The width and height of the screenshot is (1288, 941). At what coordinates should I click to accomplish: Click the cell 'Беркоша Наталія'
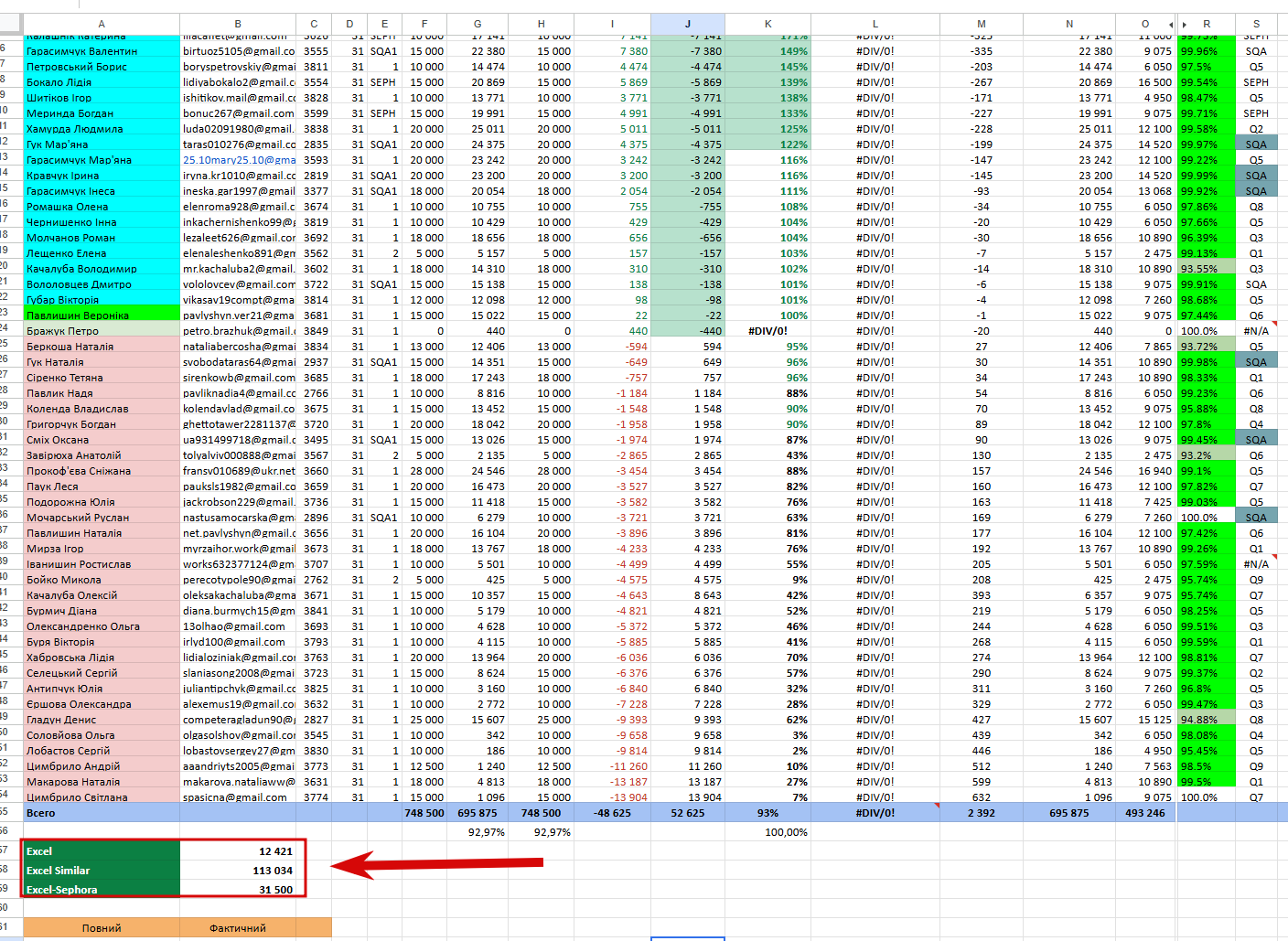[x=102, y=347]
